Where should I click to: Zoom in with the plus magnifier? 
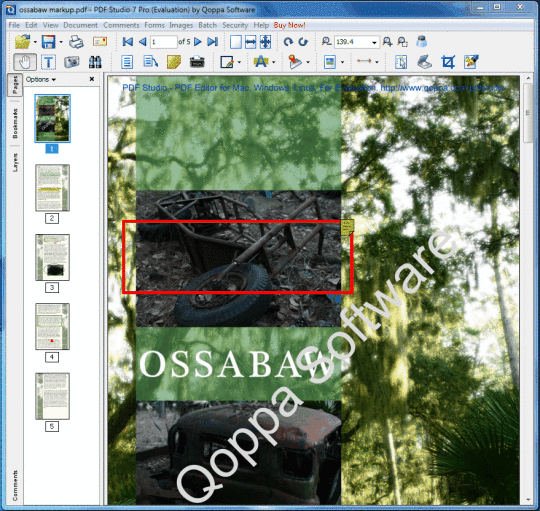[x=387, y=42]
